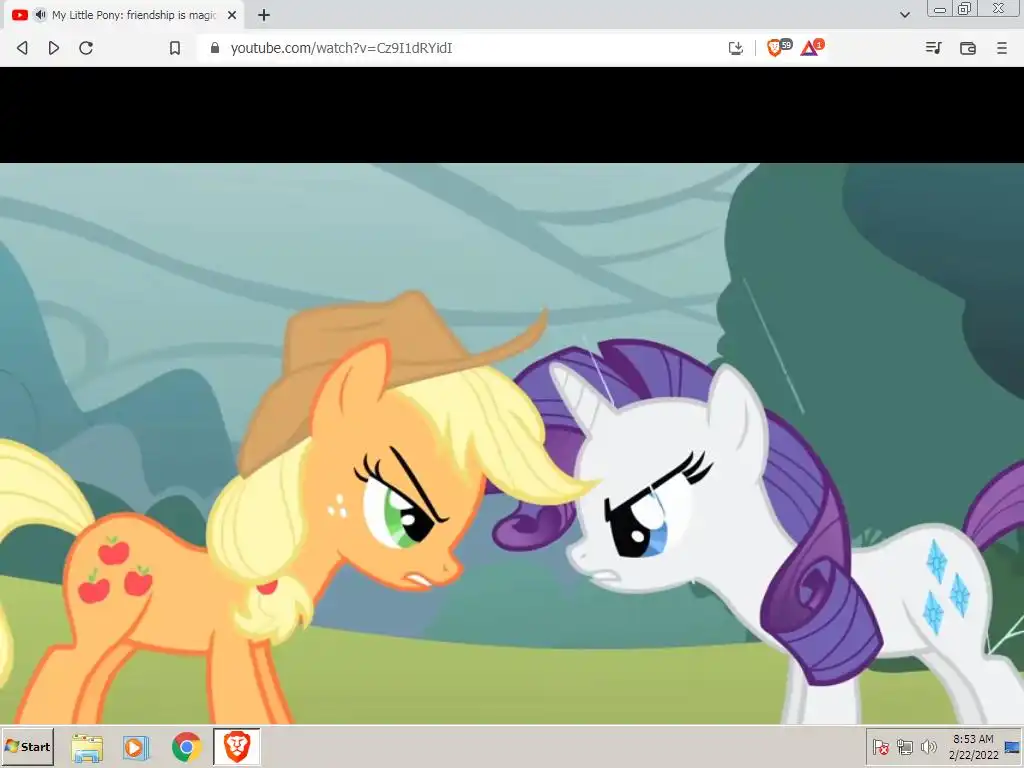Image resolution: width=1024 pixels, height=768 pixels.
Task: Open the media playlist icon in the toolbar
Action: point(933,48)
